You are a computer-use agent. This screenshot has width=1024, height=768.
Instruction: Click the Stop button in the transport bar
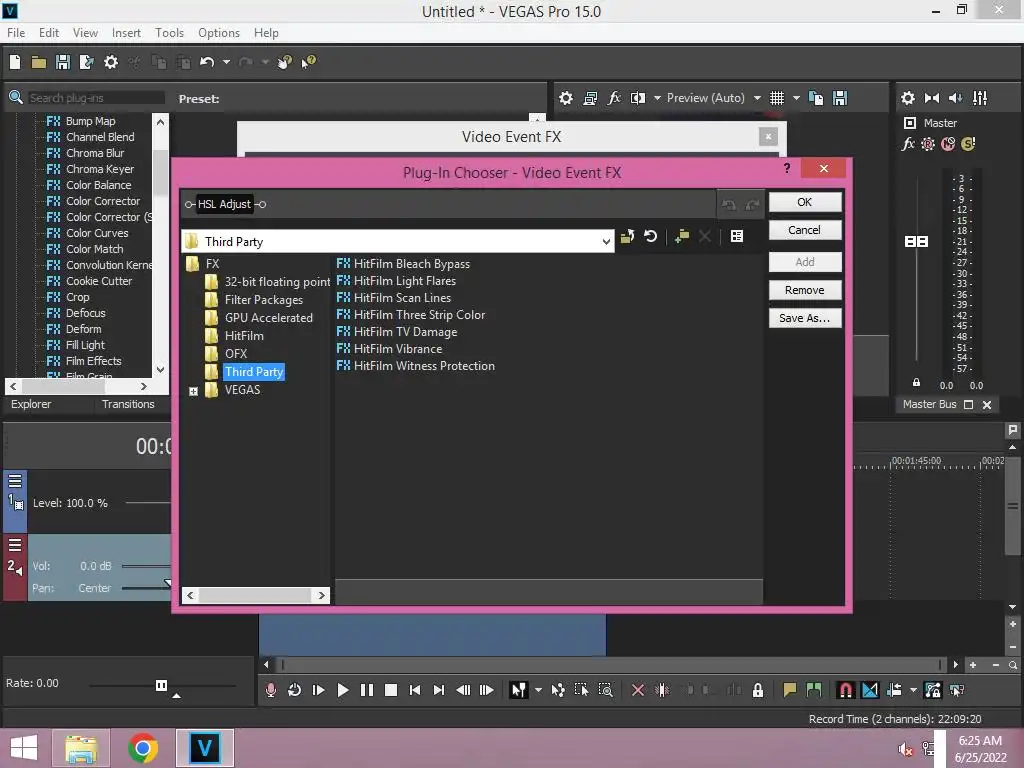pos(391,690)
